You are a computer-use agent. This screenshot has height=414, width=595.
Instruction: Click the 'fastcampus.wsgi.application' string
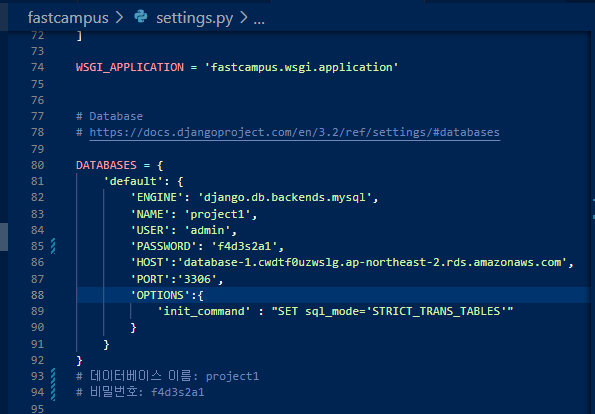301,67
